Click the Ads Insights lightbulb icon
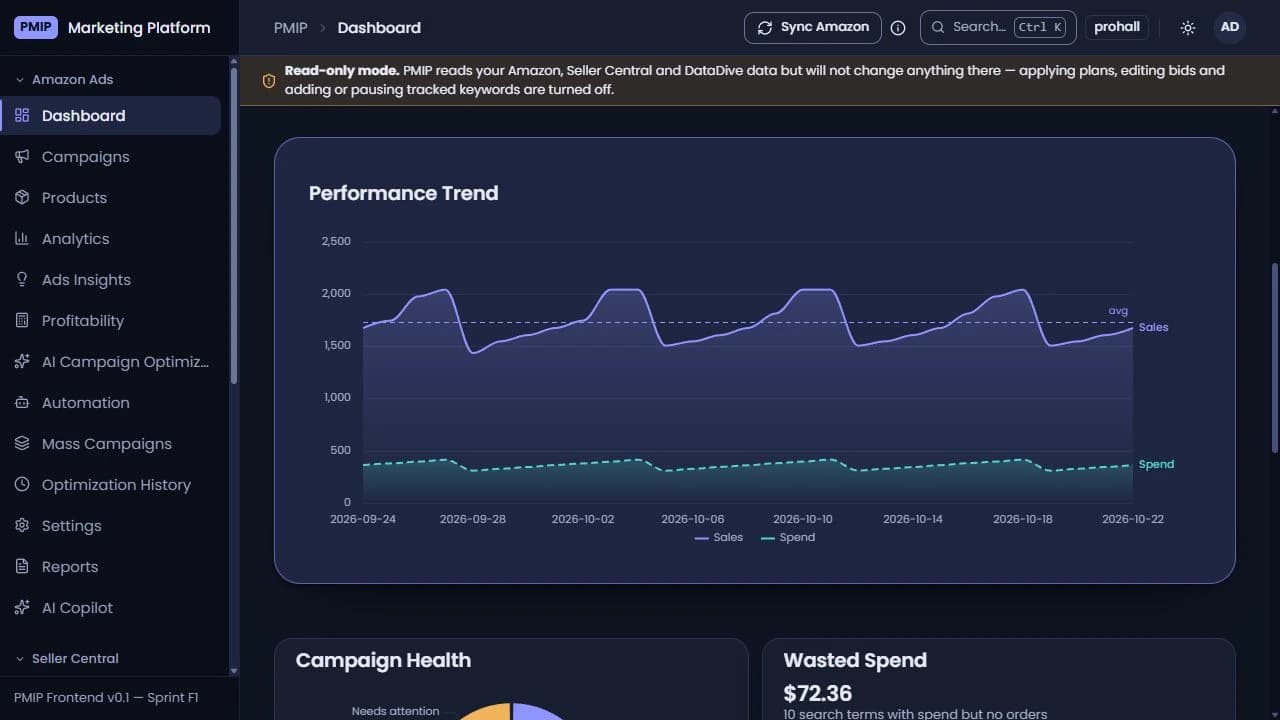Viewport: 1280px width, 720px height. pyautogui.click(x=22, y=280)
